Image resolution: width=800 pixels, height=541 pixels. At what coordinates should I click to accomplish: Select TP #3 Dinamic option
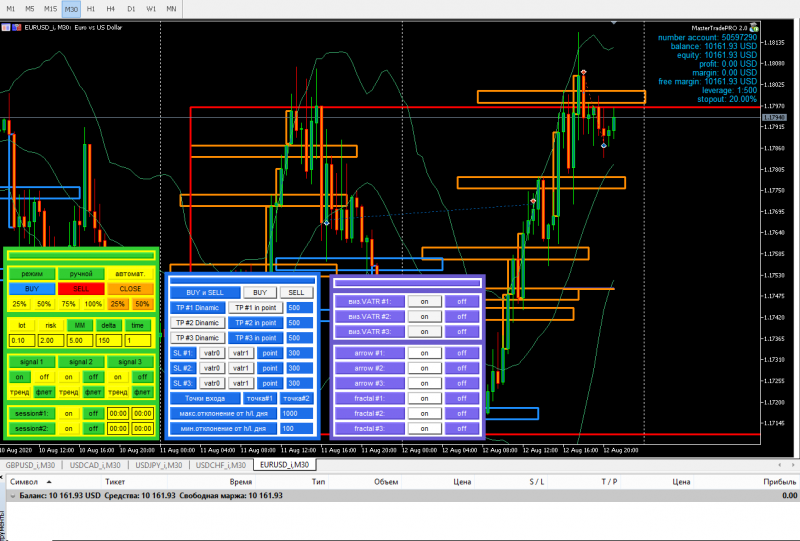[x=197, y=338]
